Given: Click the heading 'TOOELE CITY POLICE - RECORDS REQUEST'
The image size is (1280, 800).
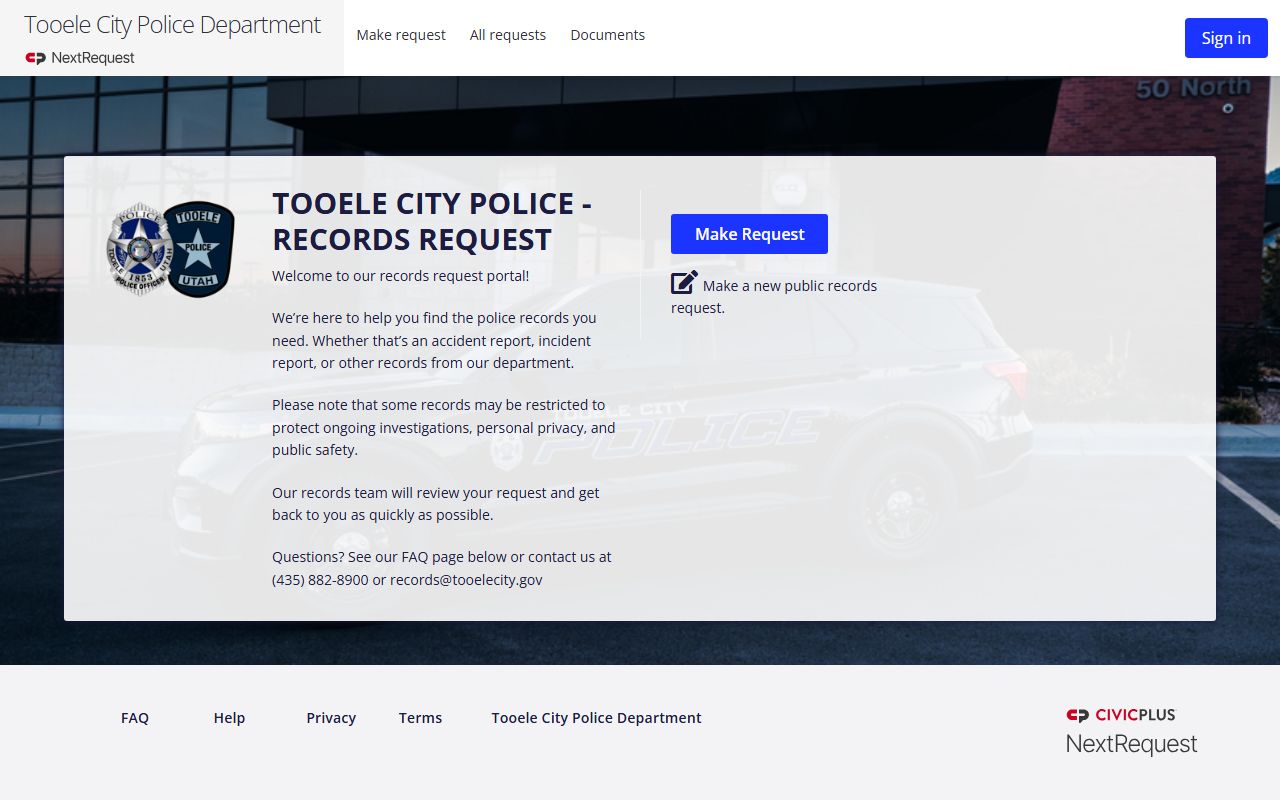Looking at the screenshot, I should 432,221.
